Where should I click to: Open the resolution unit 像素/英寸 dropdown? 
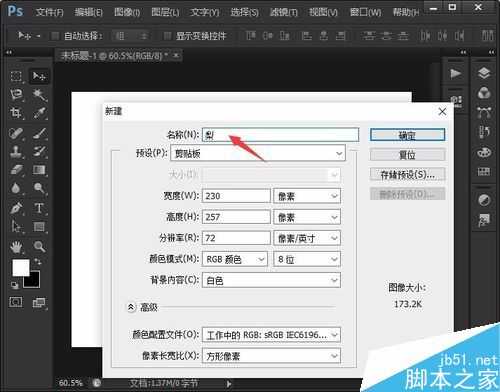point(307,238)
